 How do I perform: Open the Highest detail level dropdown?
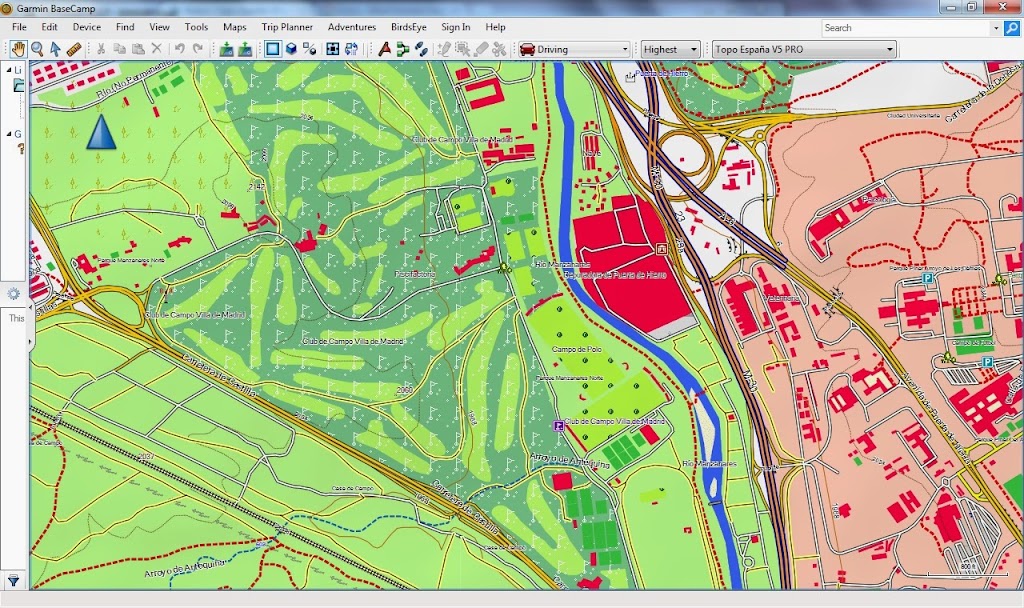point(670,49)
